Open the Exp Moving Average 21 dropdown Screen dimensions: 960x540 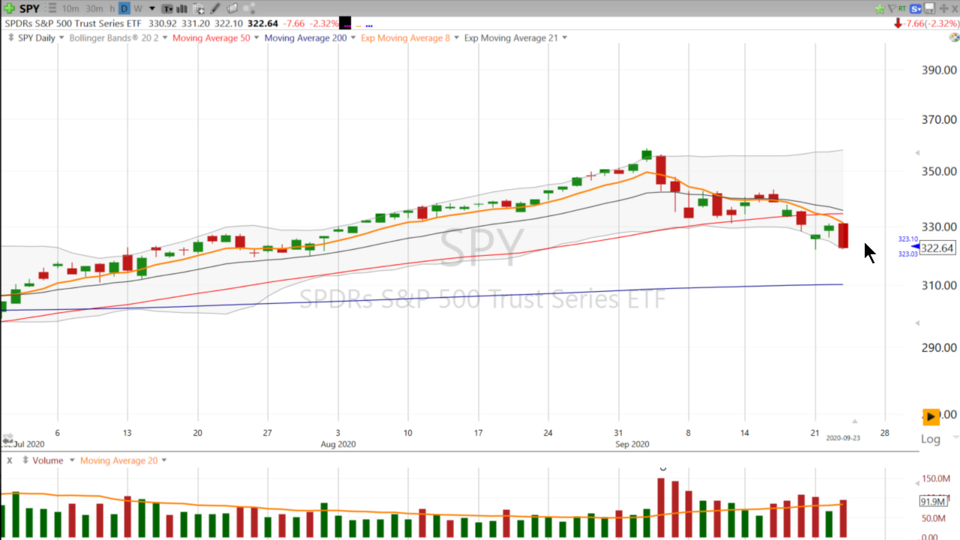pos(564,38)
